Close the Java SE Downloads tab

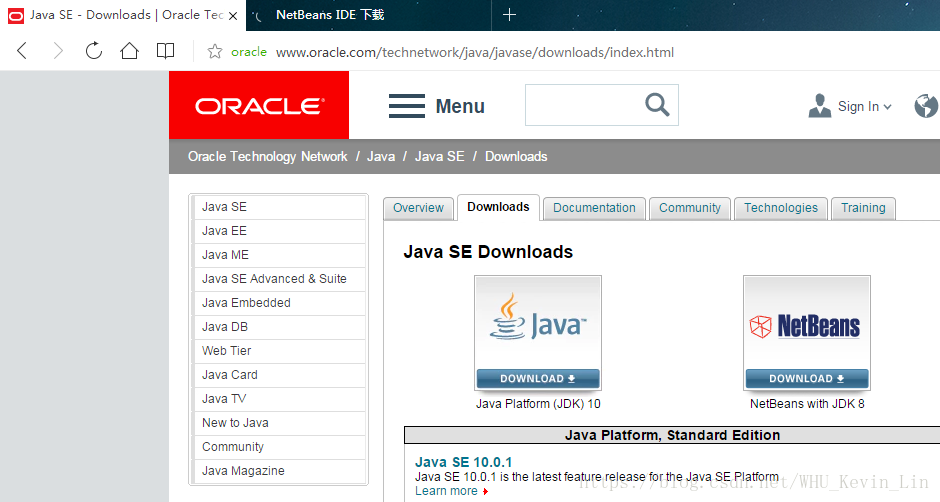[233, 16]
